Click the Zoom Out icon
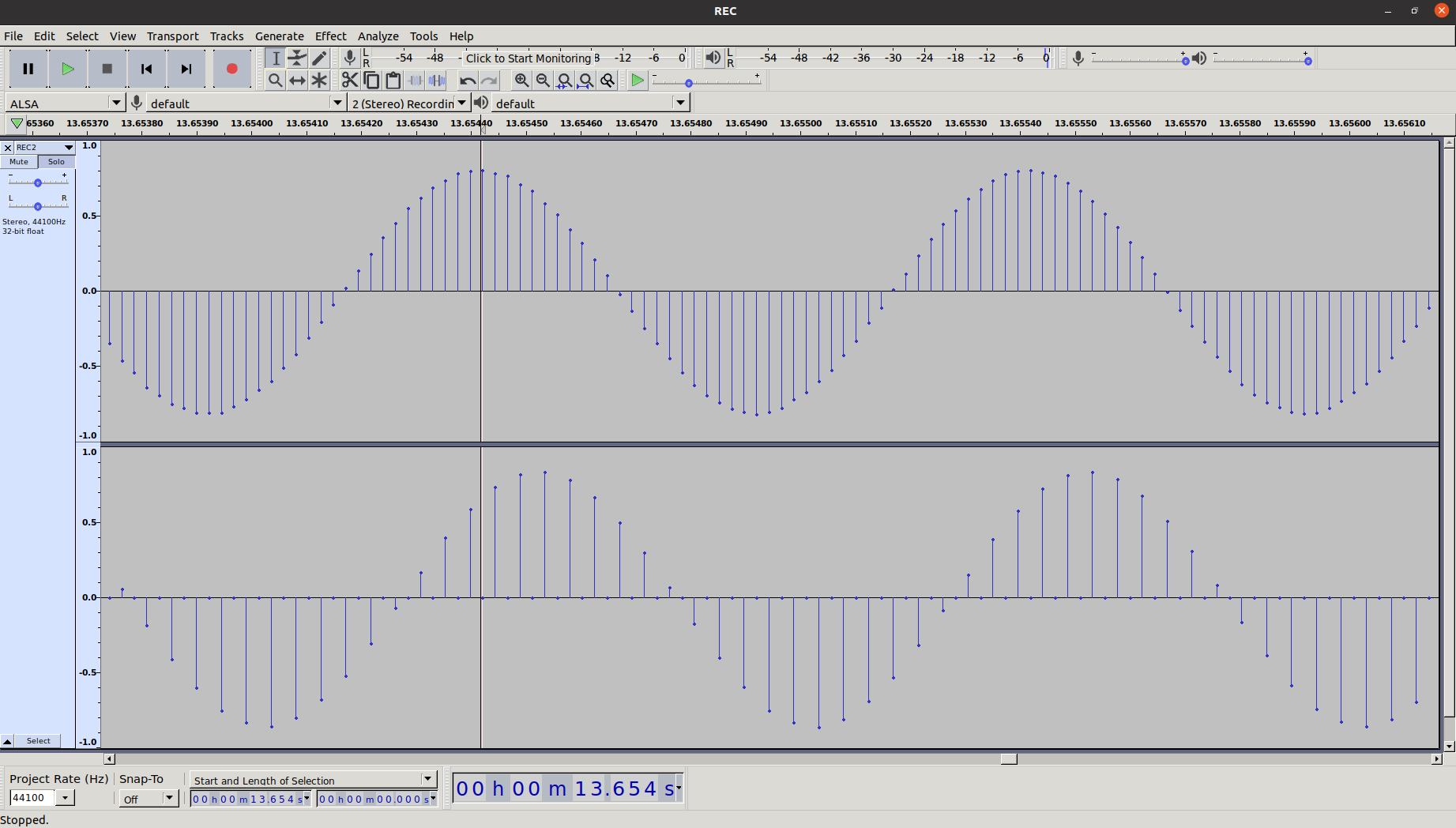1456x828 pixels. click(543, 80)
